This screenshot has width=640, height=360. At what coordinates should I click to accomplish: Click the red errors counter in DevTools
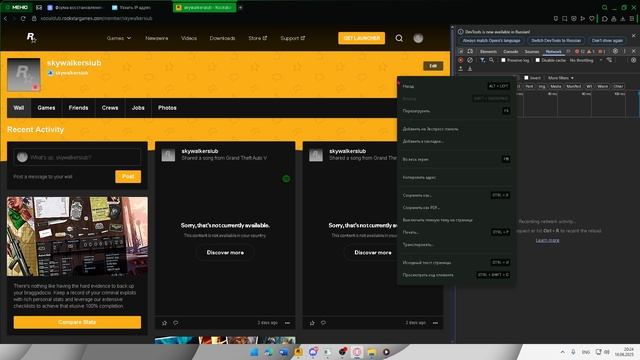click(x=580, y=51)
